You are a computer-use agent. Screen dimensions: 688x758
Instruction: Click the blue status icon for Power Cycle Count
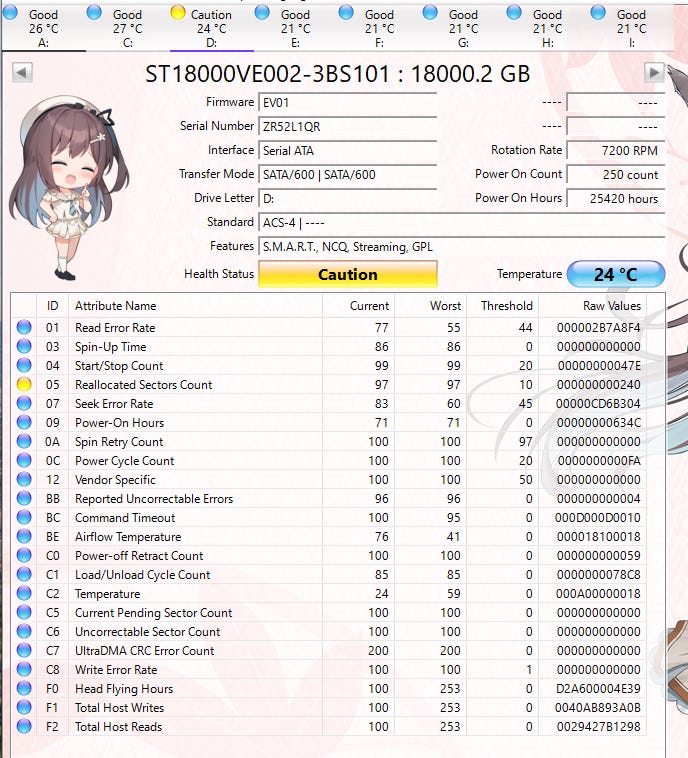(24, 460)
